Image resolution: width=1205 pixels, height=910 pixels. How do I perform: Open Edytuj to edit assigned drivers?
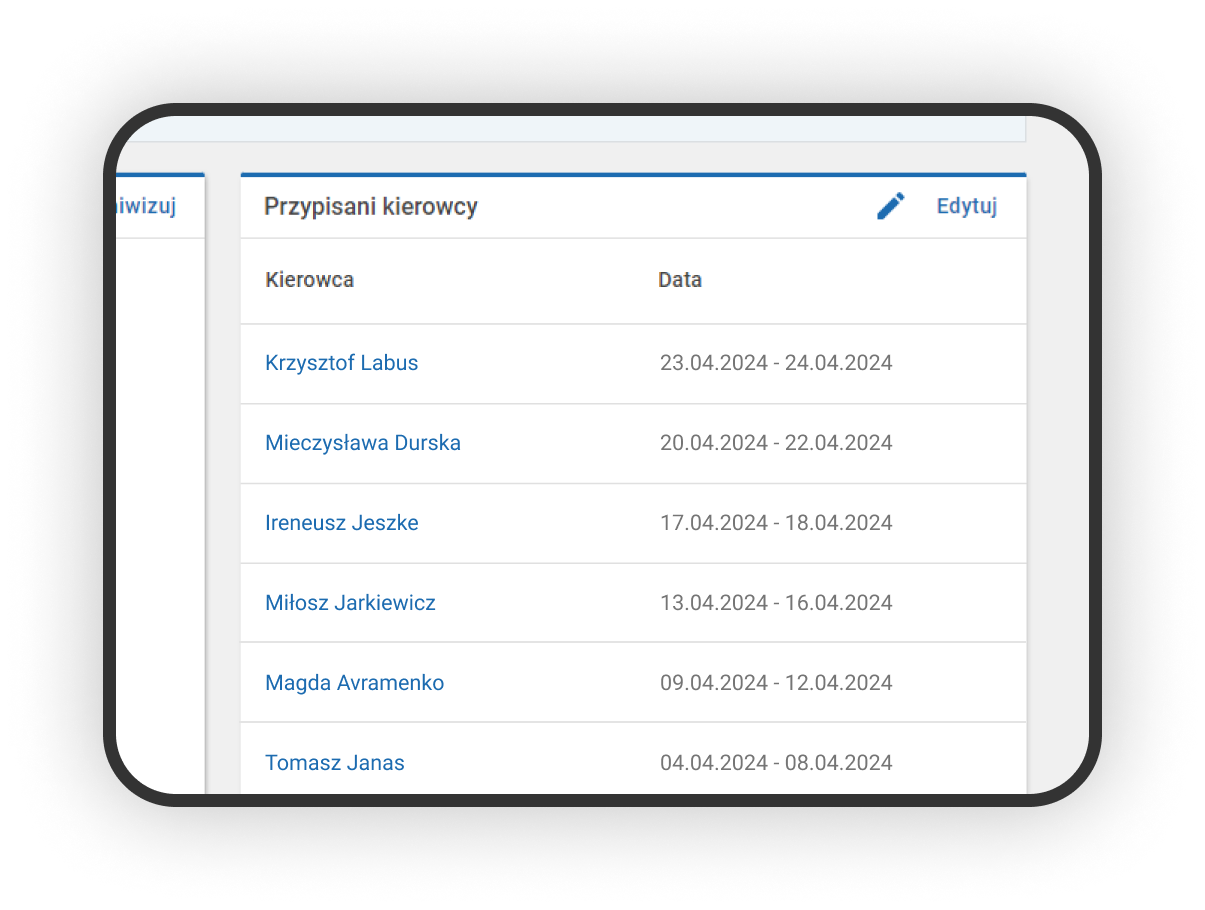pos(966,206)
